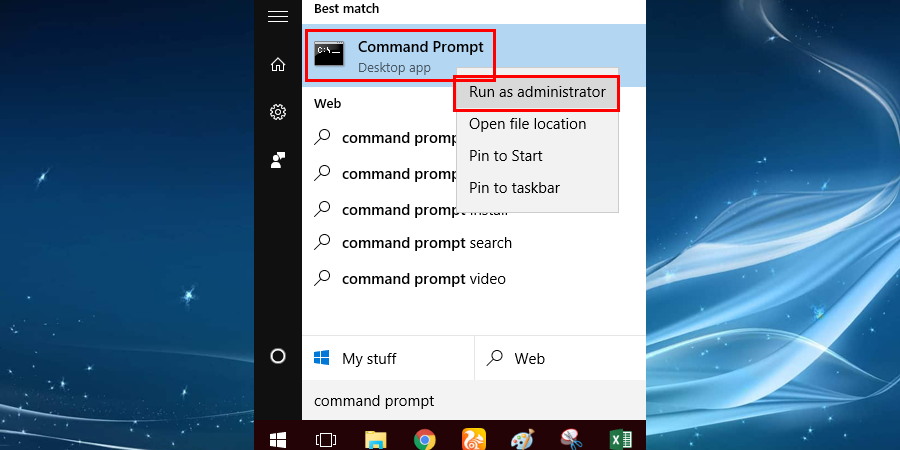
Task: Click the 'Best match' heading
Action: click(x=346, y=9)
